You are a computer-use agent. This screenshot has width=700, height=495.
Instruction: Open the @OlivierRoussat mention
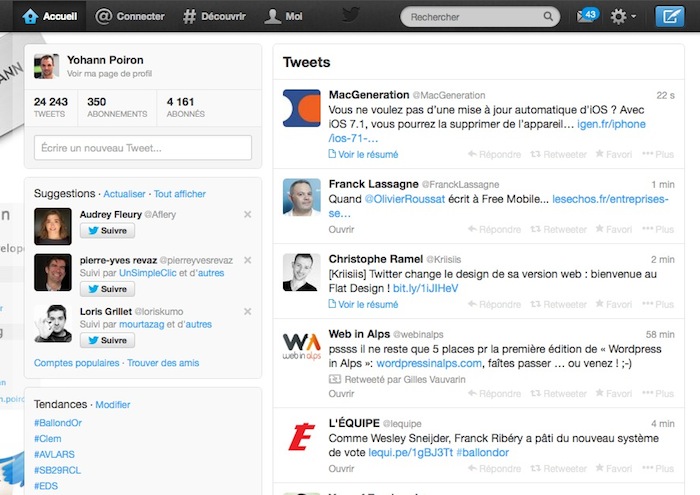405,199
